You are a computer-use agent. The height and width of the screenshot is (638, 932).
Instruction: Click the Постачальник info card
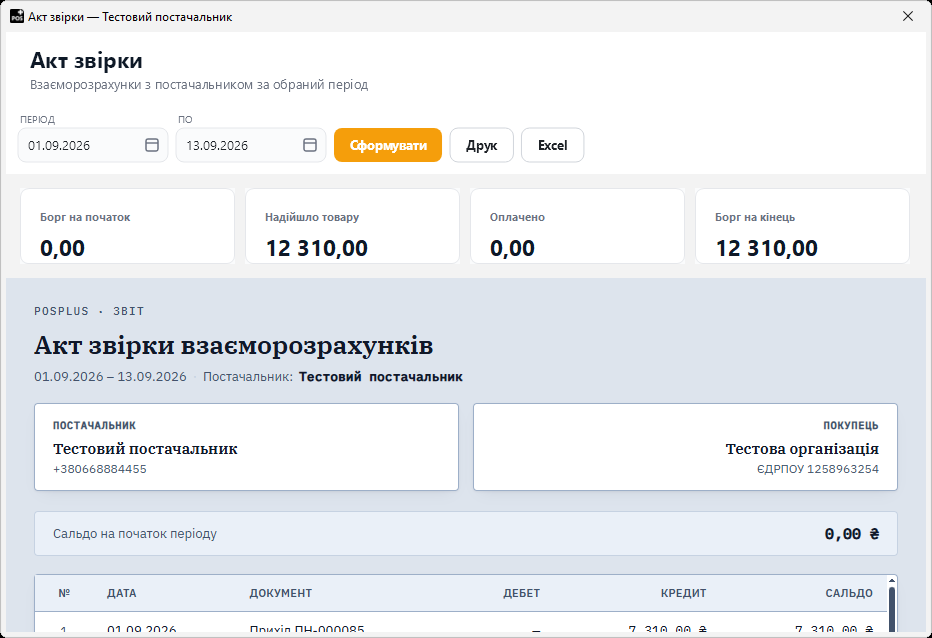[x=246, y=447]
